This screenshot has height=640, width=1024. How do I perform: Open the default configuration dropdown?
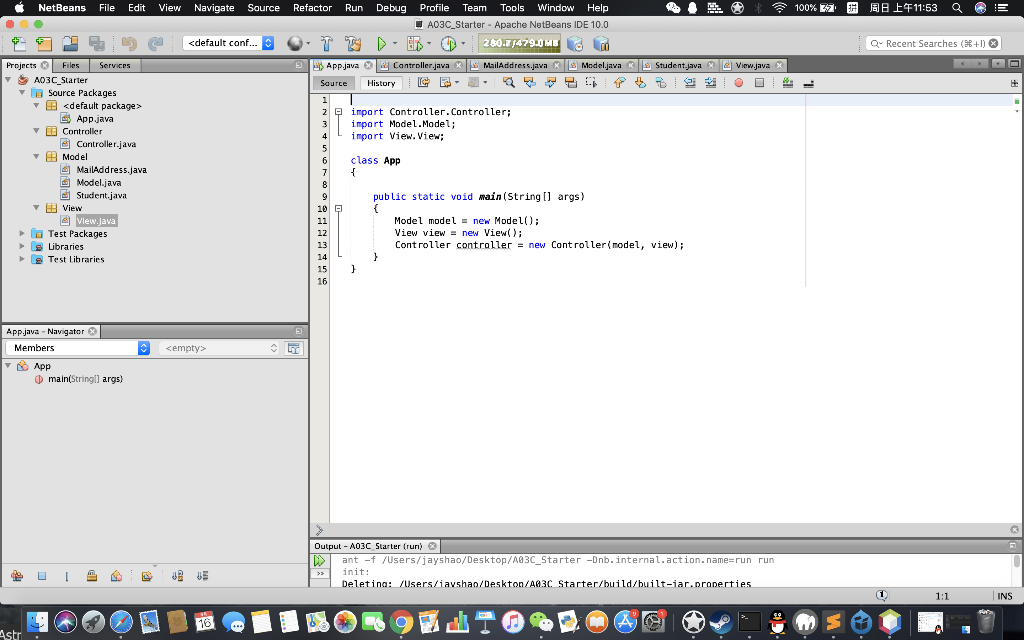tap(229, 44)
